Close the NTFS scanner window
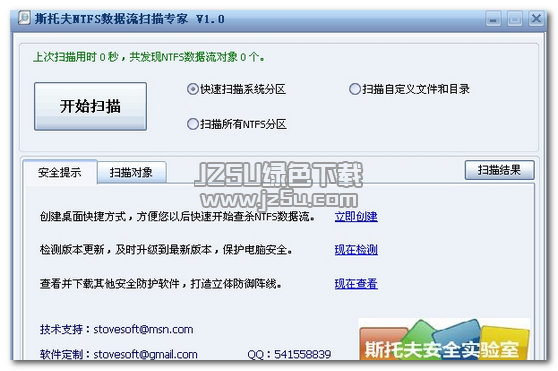 (536, 18)
